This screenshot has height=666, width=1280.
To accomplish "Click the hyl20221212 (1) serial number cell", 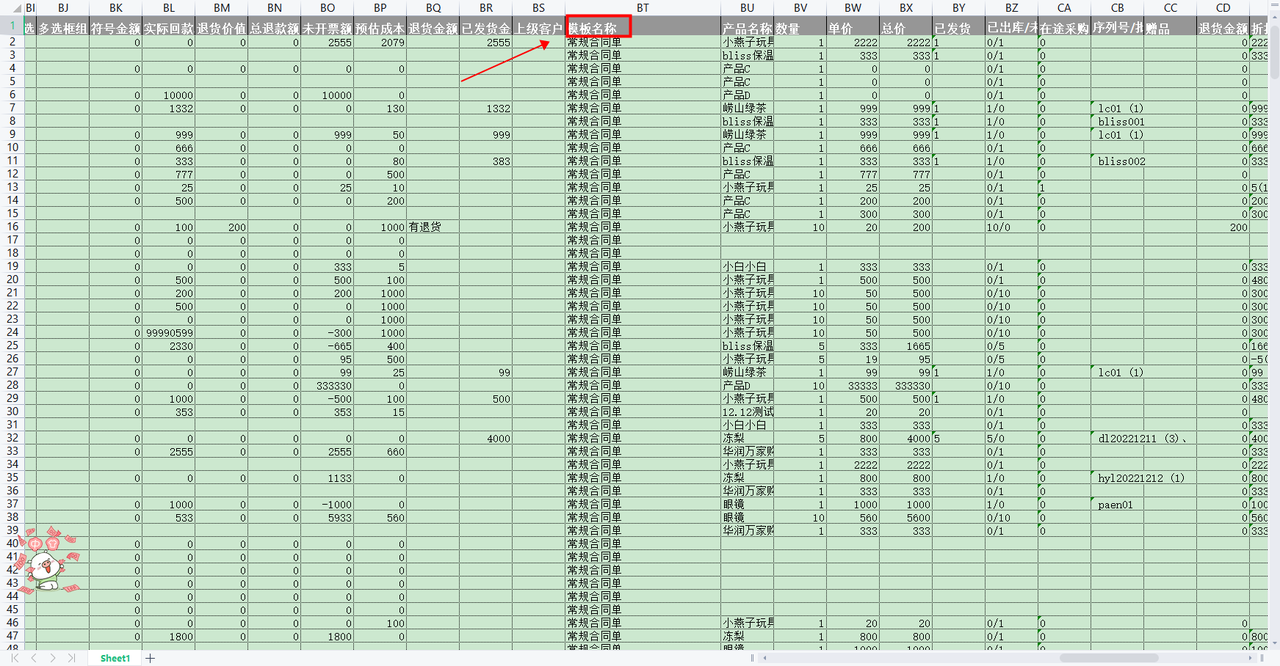I will coord(1117,477).
